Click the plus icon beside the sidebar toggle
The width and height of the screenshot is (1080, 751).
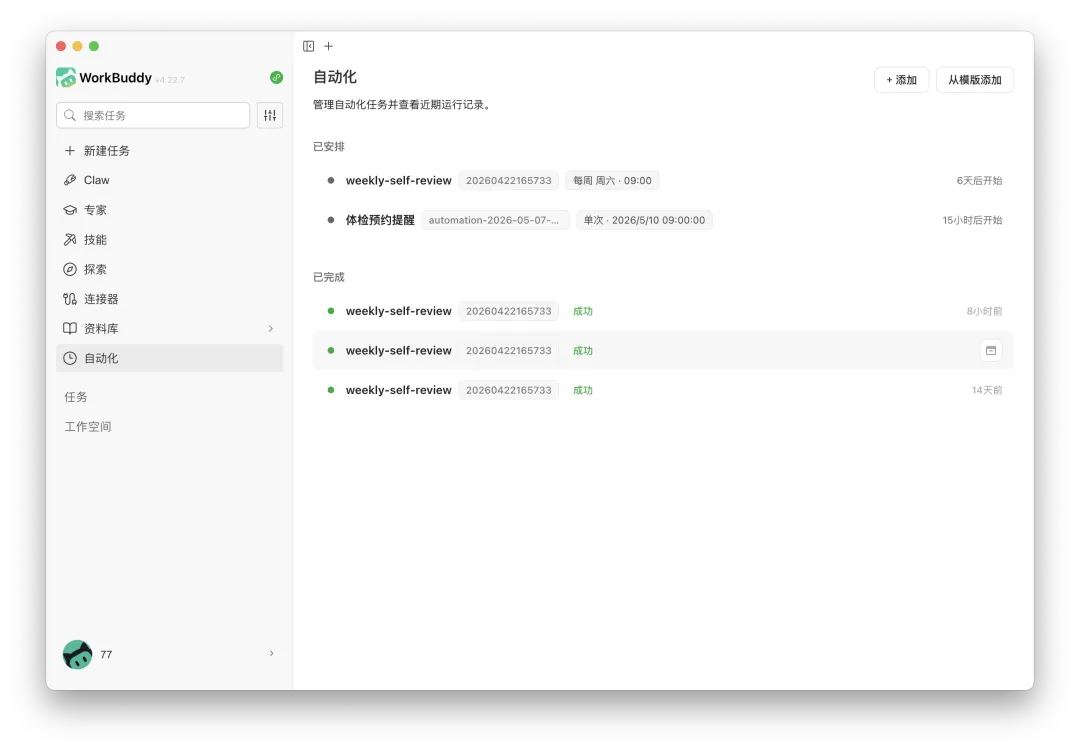point(329,46)
